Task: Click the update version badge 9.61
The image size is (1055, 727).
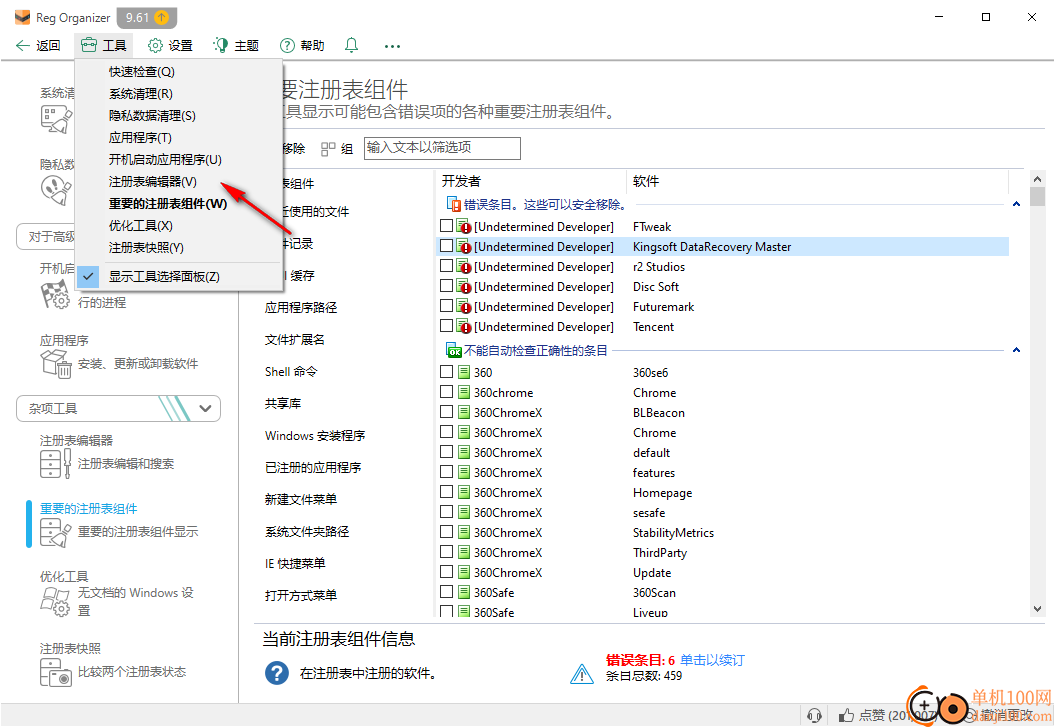Action: [147, 17]
